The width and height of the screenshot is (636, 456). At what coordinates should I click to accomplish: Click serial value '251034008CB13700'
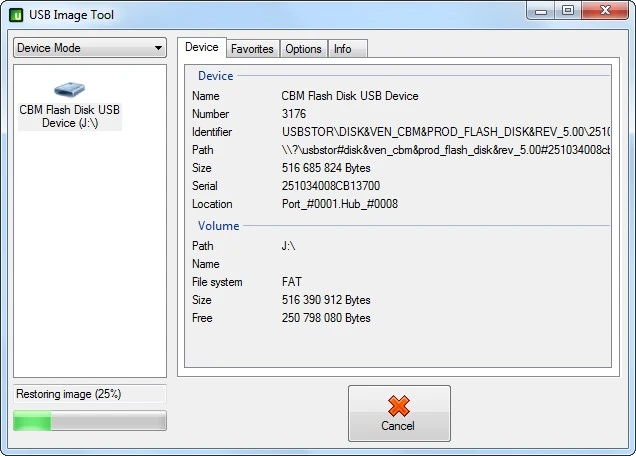pyautogui.click(x=331, y=186)
